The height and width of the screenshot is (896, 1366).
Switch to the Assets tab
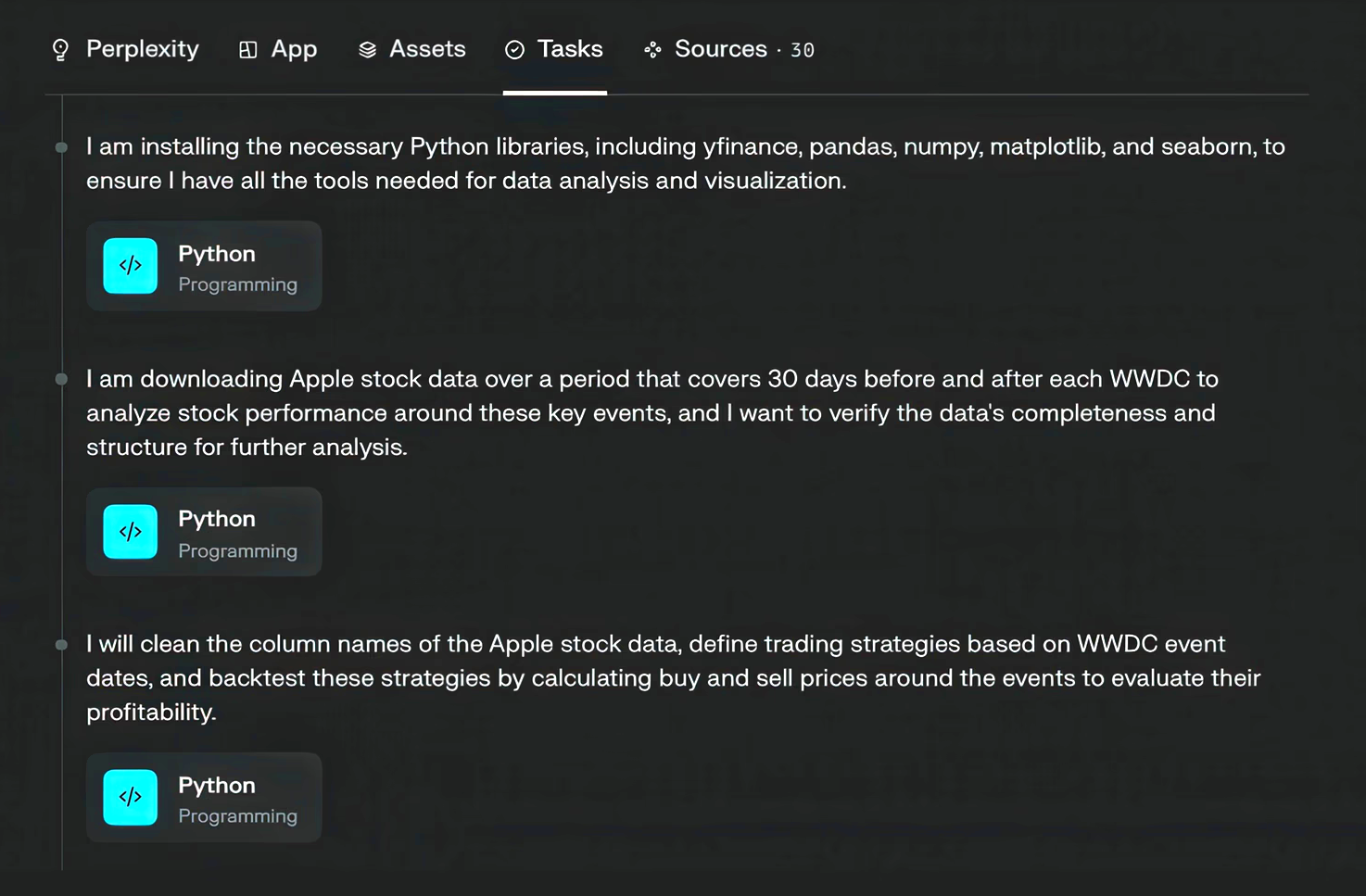pos(427,49)
